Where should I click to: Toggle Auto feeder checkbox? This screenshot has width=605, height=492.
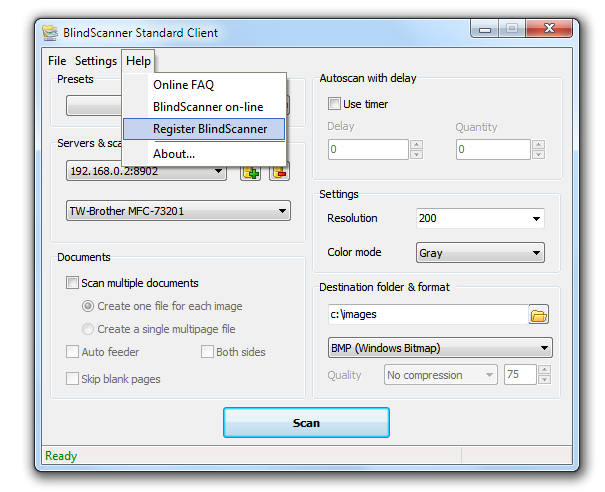72,352
